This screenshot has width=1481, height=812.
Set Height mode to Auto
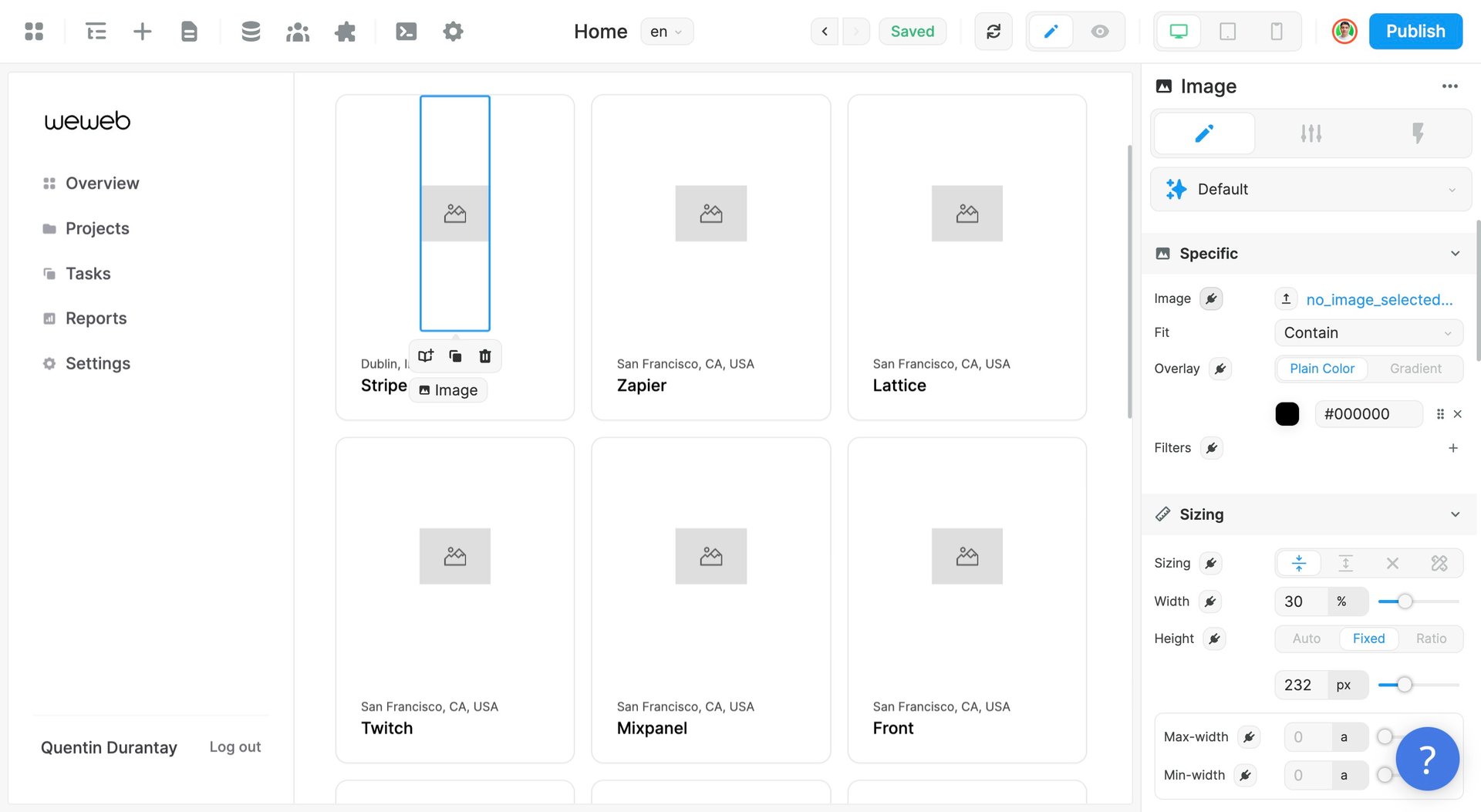[1307, 638]
